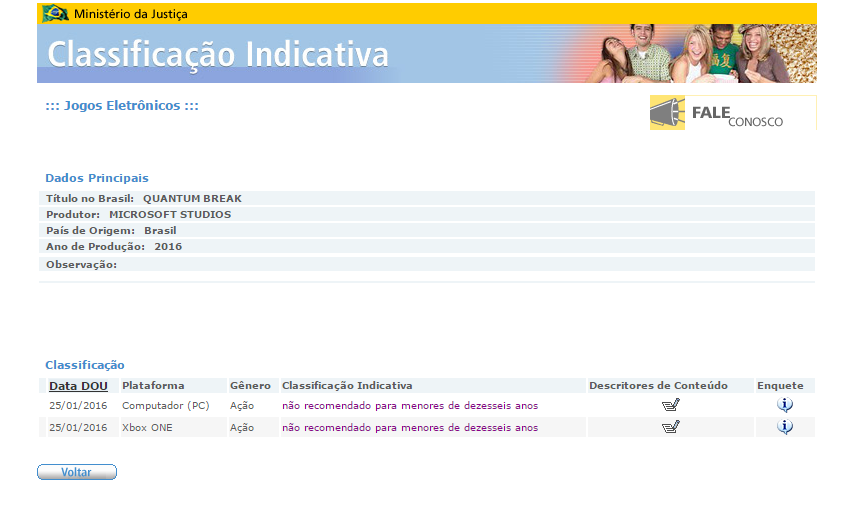Viewport: 863px width, 509px height.
Task: Click the Plataforma column header
Action: [x=153, y=386]
